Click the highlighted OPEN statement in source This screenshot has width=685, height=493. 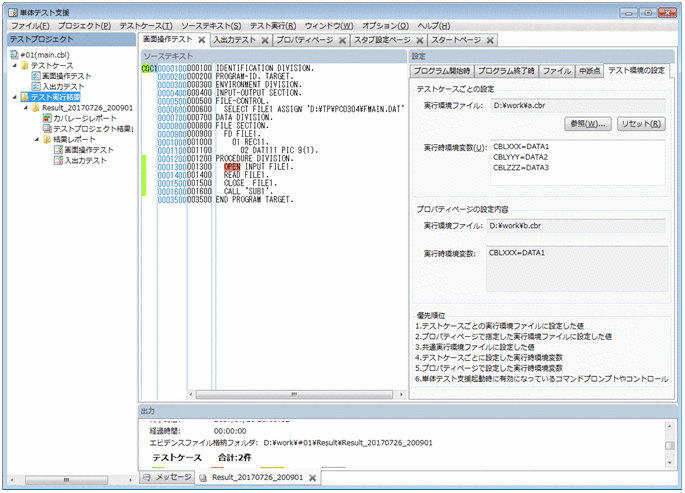pos(232,167)
